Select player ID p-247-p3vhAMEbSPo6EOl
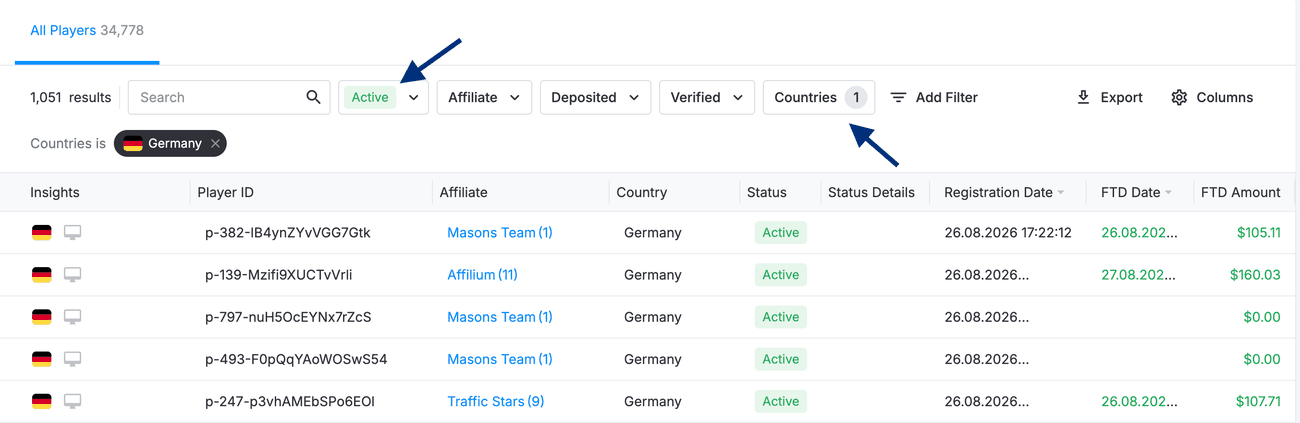 click(290, 401)
